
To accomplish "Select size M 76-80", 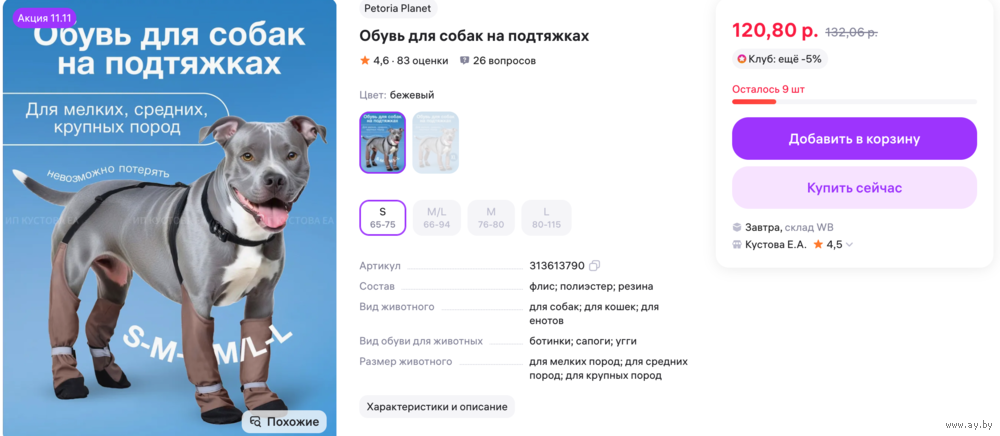I will (x=491, y=217).
